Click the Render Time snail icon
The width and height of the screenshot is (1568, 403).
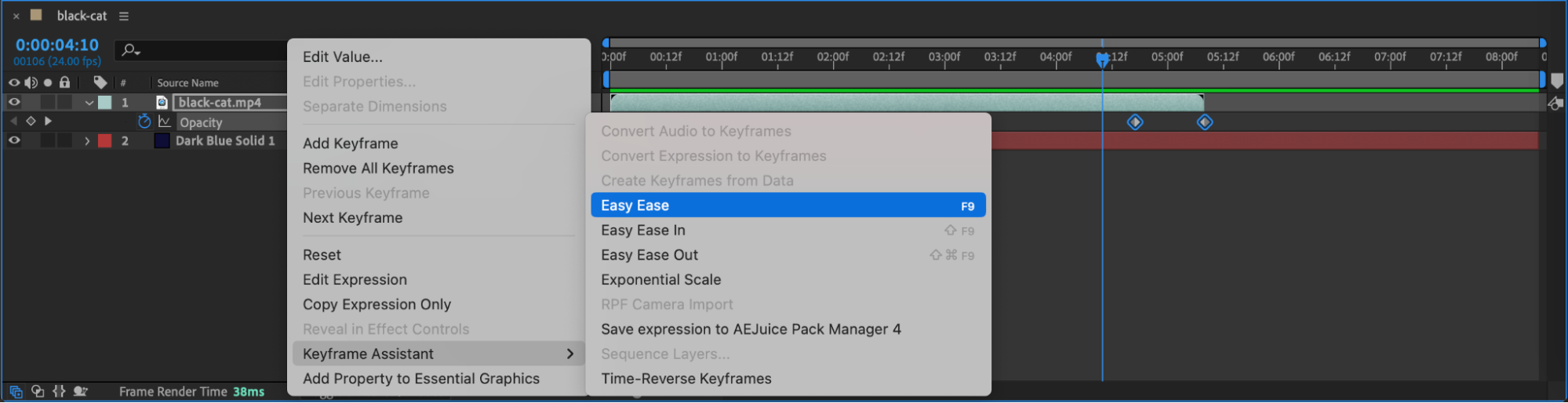pyautogui.click(x=80, y=391)
